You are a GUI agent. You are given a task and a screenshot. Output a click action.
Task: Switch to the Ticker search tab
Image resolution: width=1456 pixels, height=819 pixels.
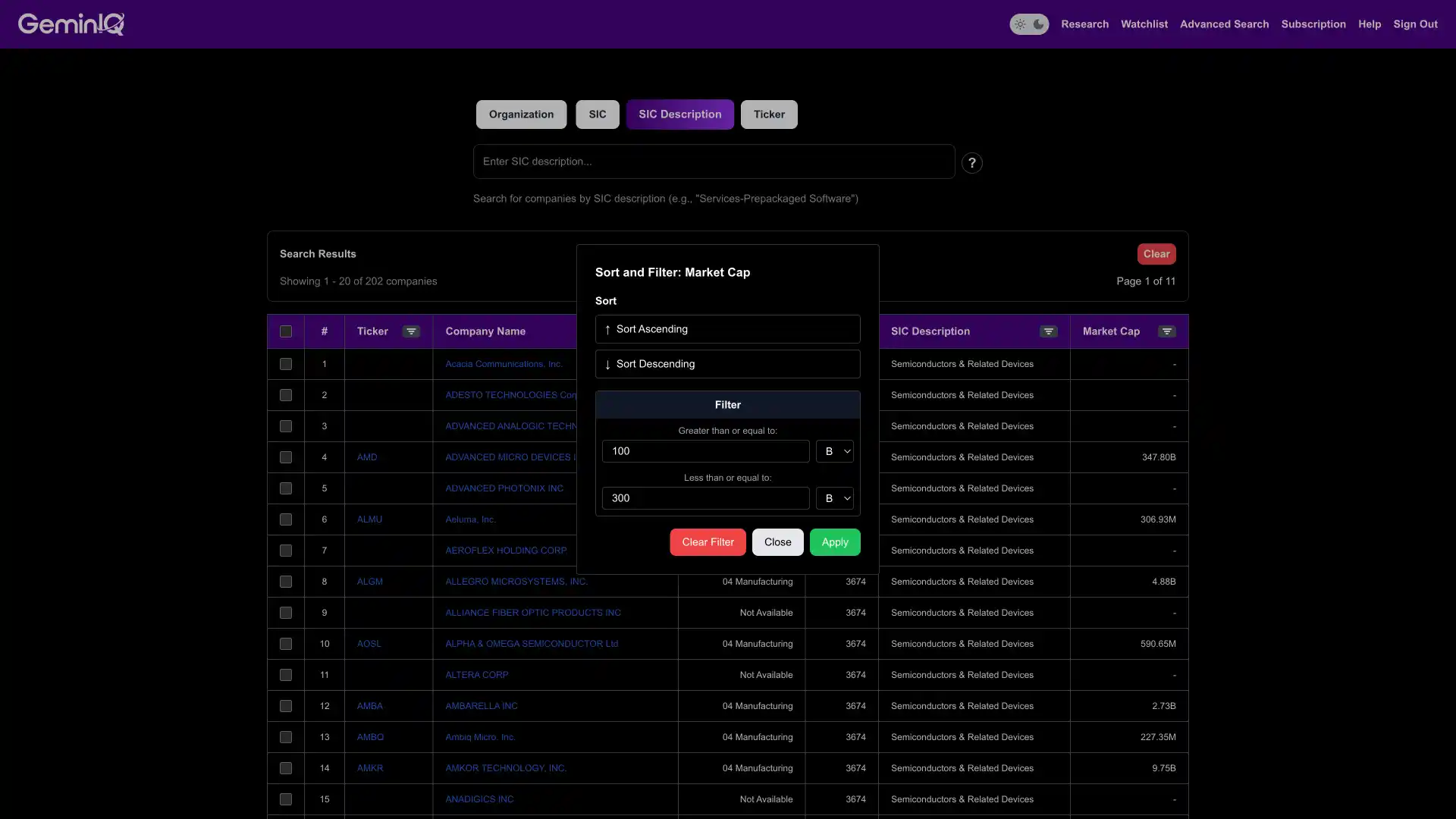click(x=768, y=114)
